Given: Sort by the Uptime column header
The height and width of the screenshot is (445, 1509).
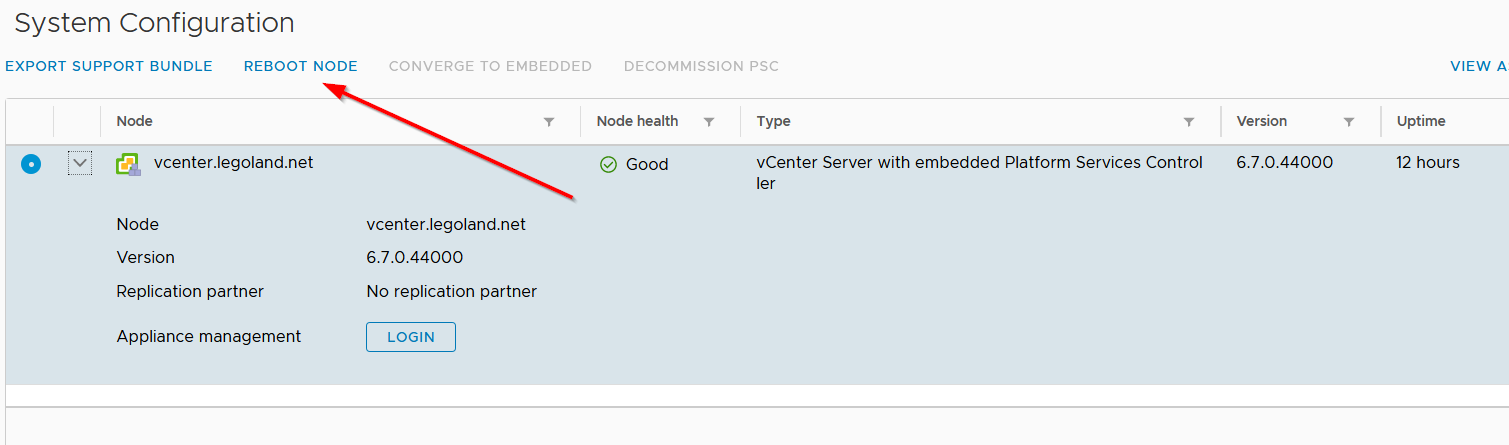Looking at the screenshot, I should (1421, 121).
